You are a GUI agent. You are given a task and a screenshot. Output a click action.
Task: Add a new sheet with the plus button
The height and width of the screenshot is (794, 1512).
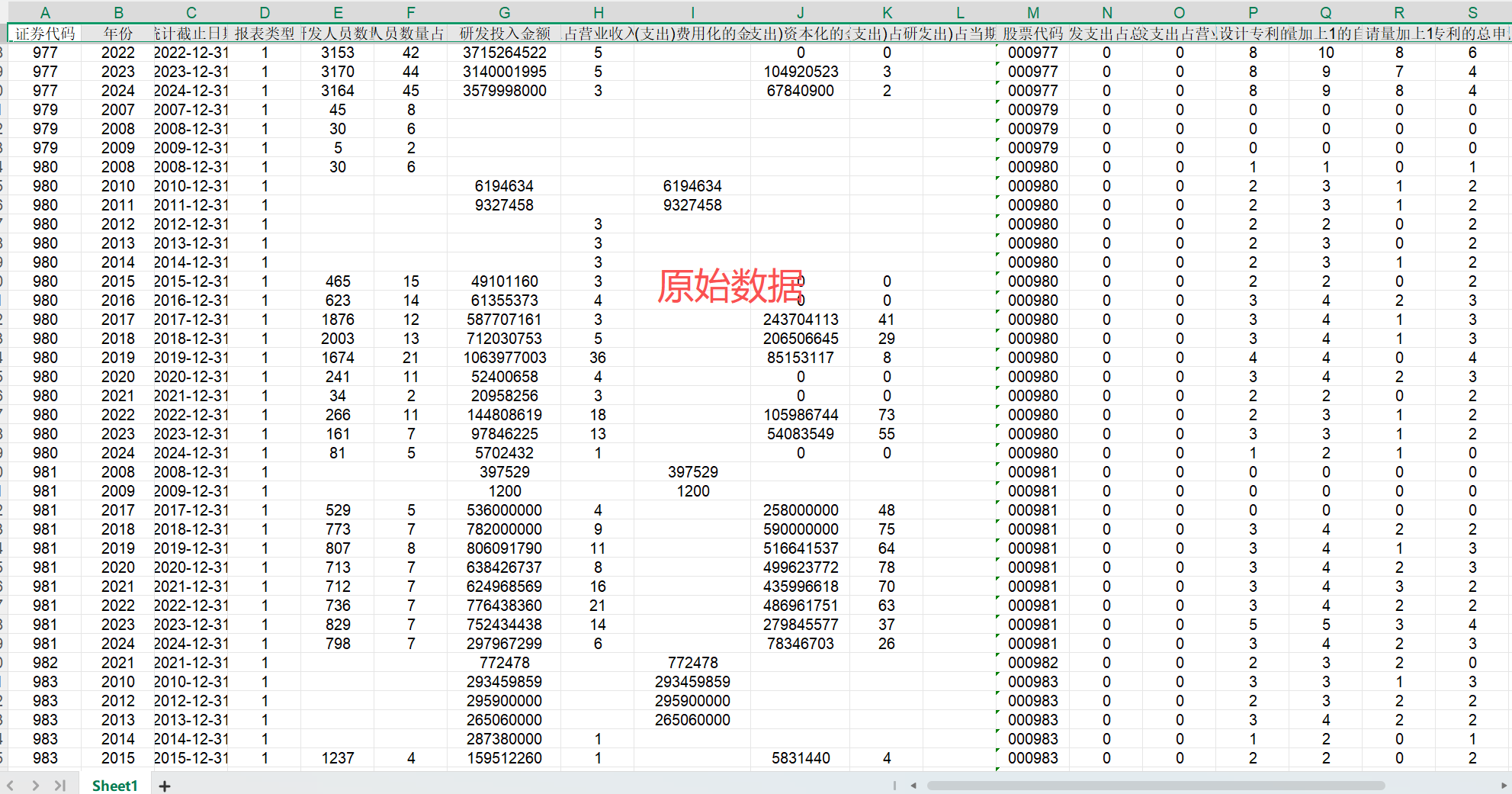pyautogui.click(x=165, y=786)
